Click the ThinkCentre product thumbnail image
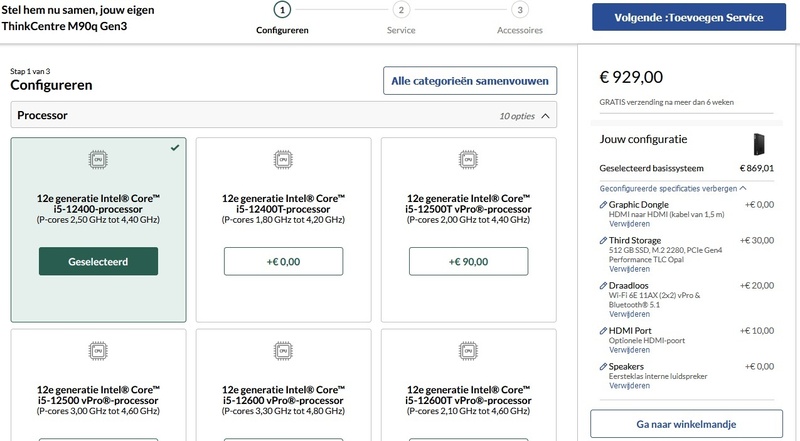This screenshot has width=800, height=441. point(759,144)
